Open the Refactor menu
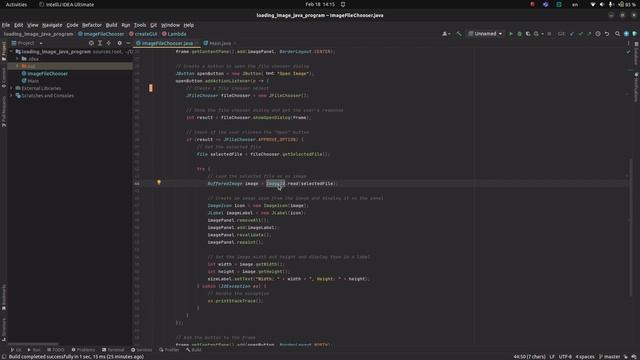 pyautogui.click(x=91, y=25)
